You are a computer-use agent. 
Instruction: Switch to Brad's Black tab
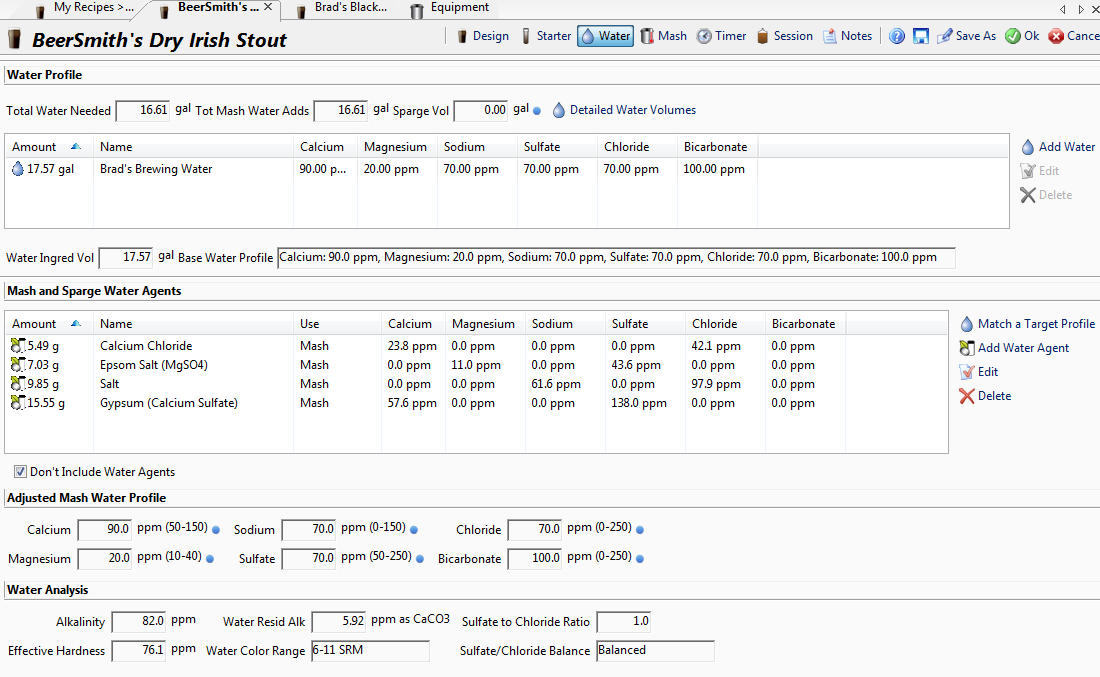pyautogui.click(x=342, y=8)
